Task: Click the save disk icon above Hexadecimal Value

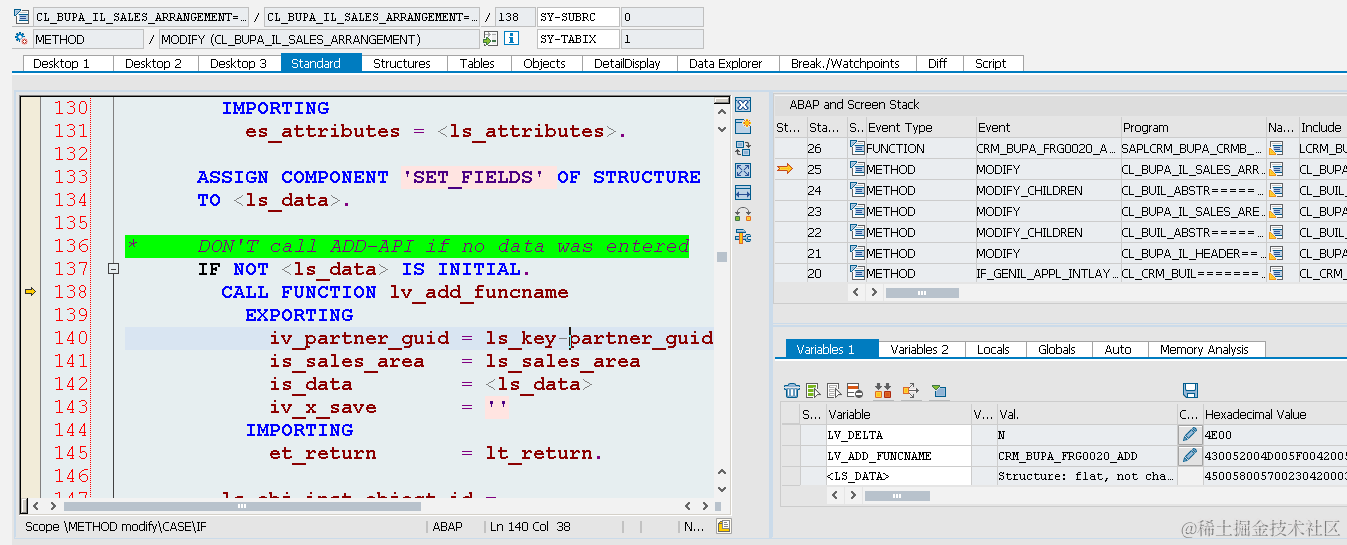Action: click(x=1190, y=390)
